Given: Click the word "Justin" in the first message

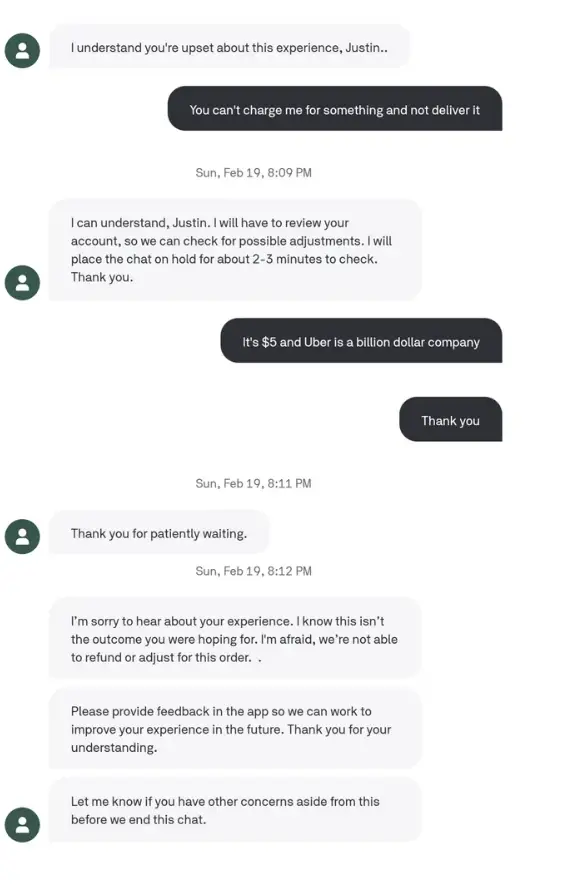Looking at the screenshot, I should click(x=362, y=48).
